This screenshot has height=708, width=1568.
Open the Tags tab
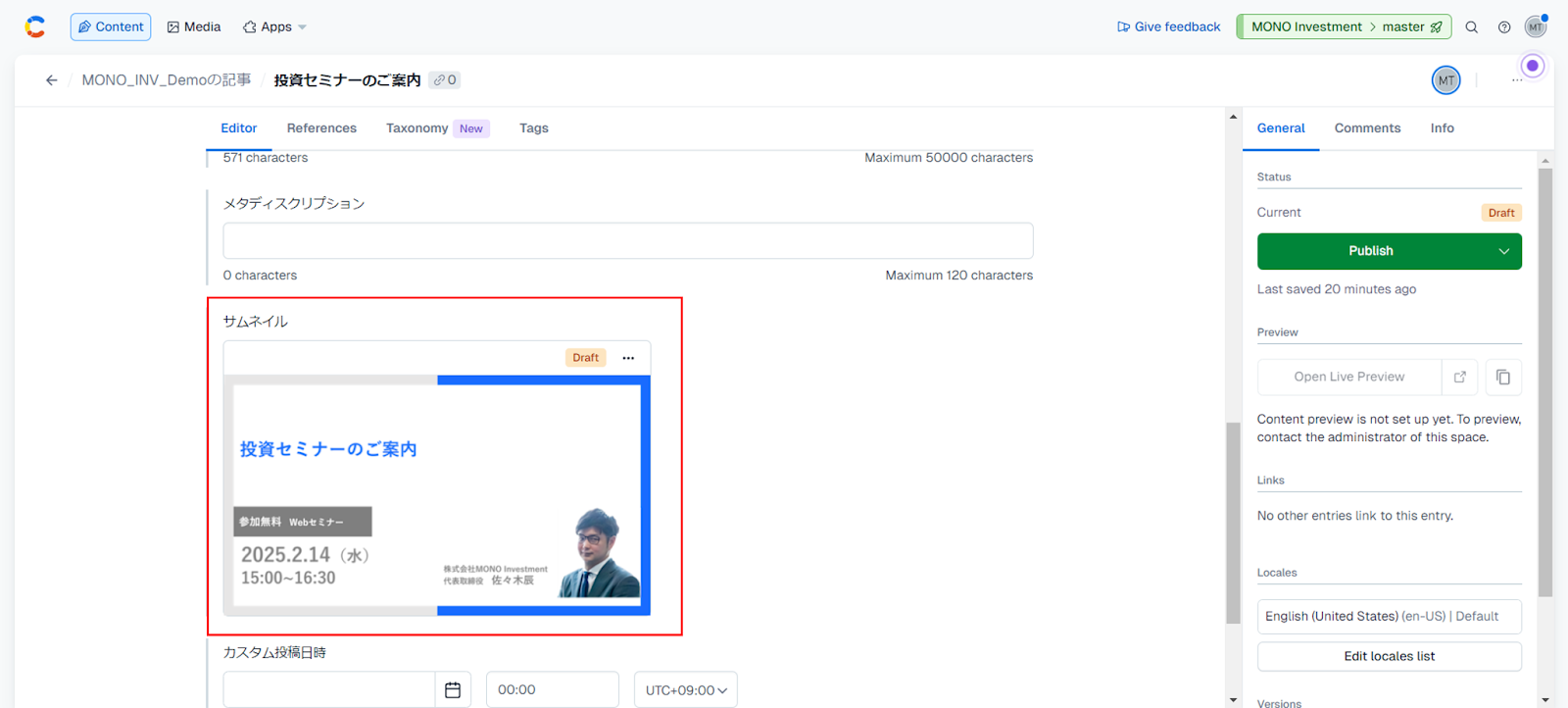(x=534, y=128)
